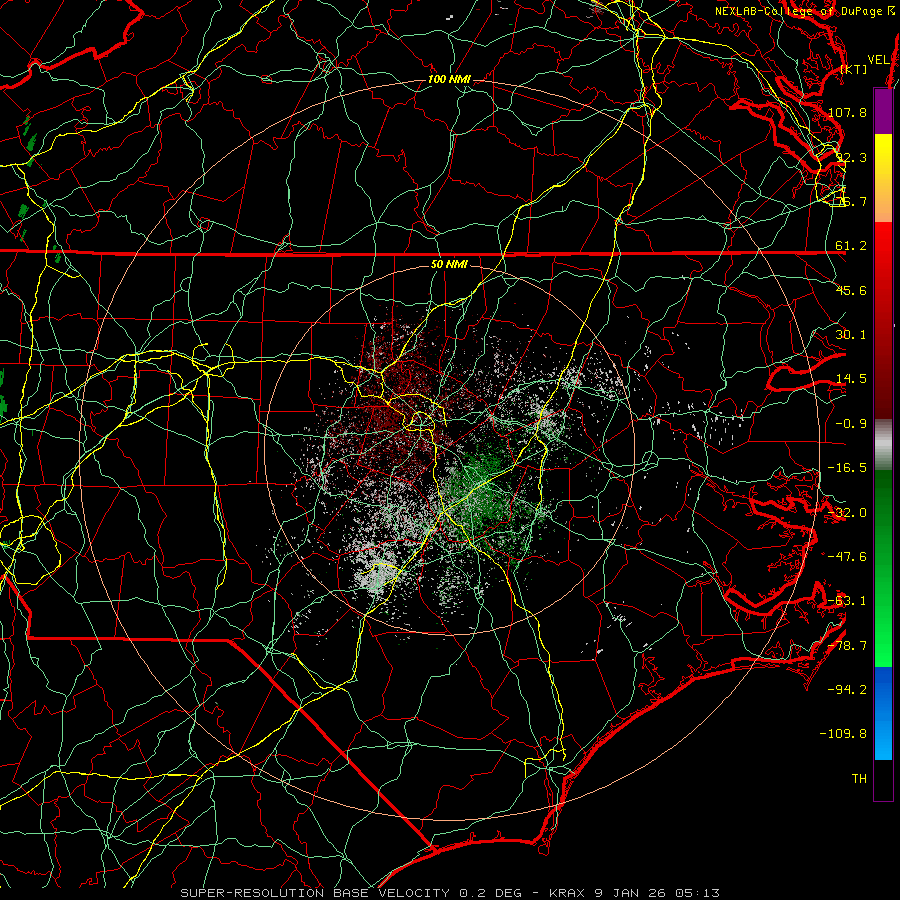Select the -32.0 value on the velocity scale
This screenshot has height=900, width=900.
pos(847,513)
